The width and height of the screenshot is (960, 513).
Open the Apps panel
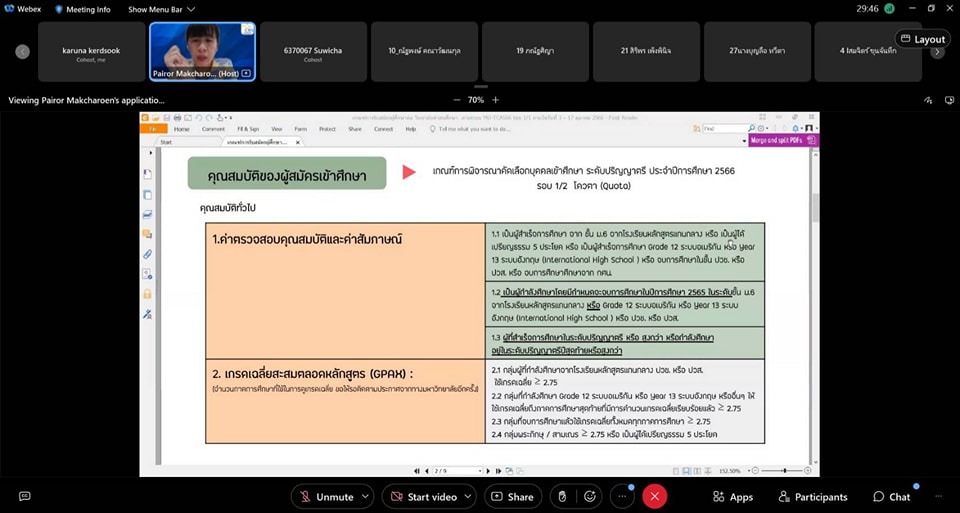(x=733, y=497)
